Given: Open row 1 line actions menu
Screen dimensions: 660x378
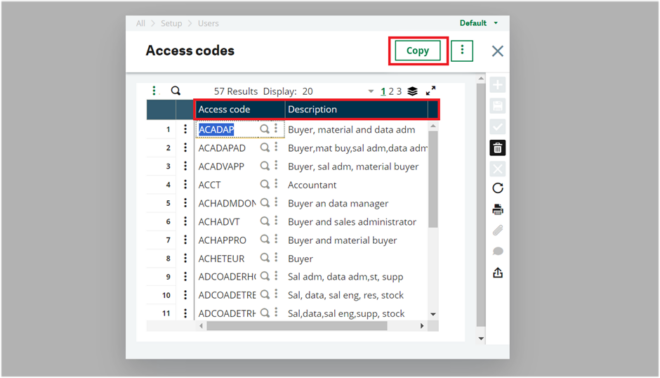Looking at the screenshot, I should point(185,129).
